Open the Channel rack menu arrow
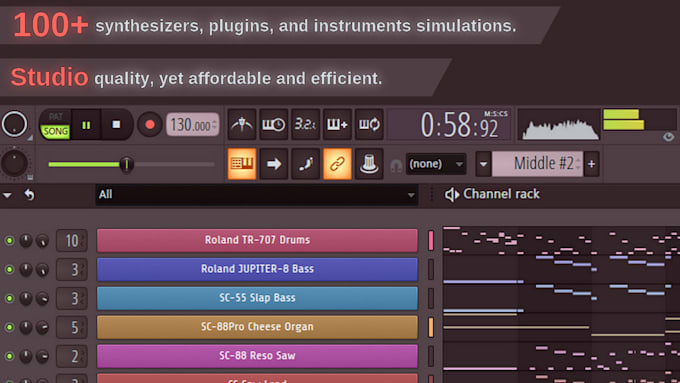 [x=7, y=195]
